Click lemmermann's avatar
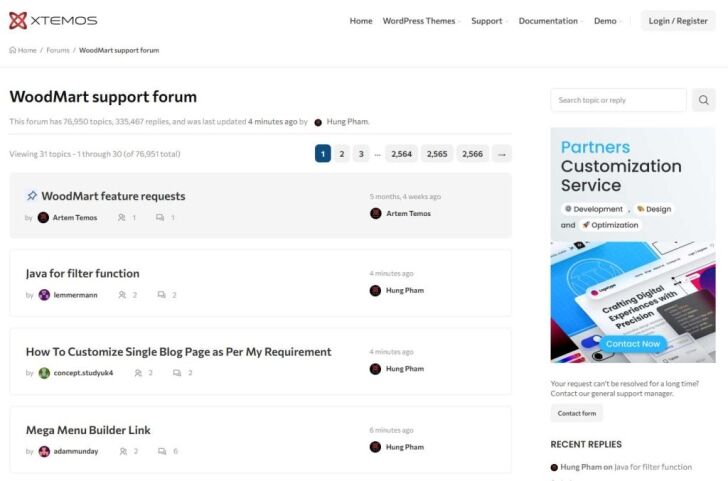 [x=44, y=295]
